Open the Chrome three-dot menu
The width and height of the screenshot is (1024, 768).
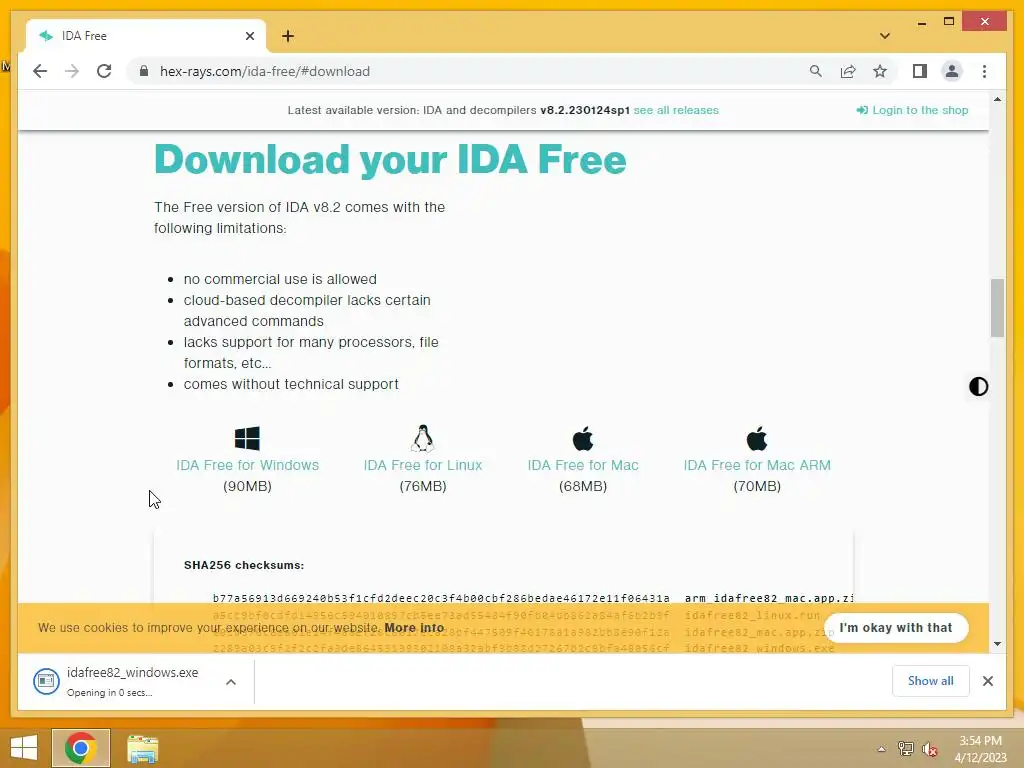point(984,71)
